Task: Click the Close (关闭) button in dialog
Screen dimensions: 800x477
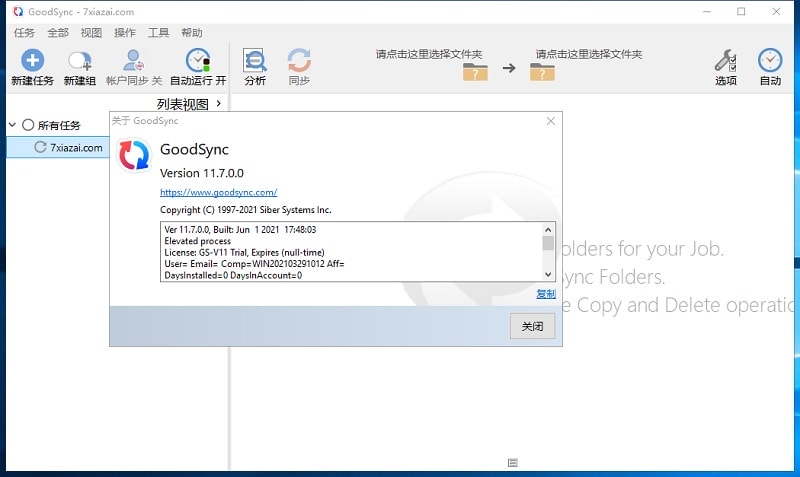Action: click(x=532, y=326)
